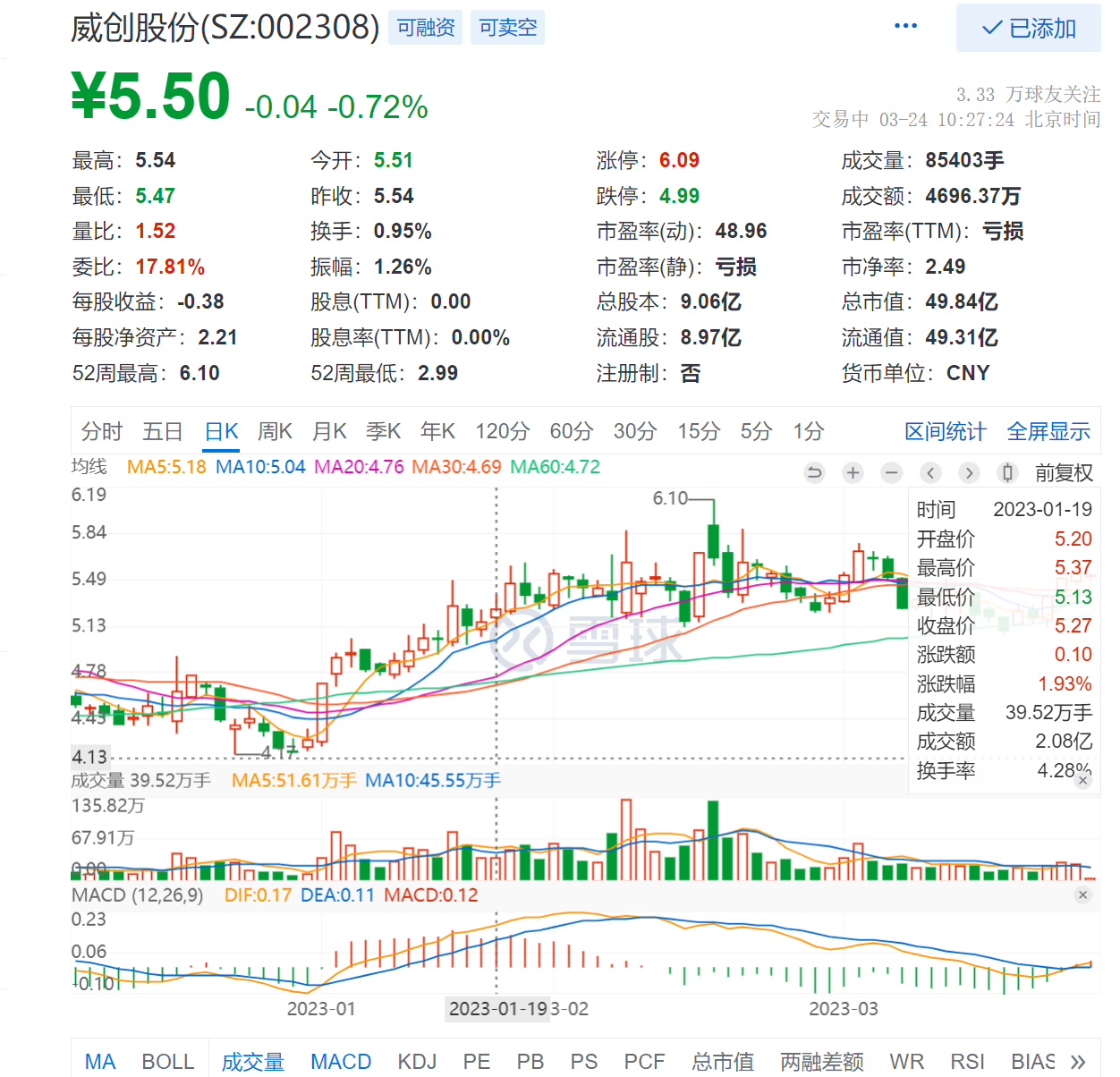Open the 月K monthly chart tab
Viewport: 1120px width, 1077px height.
(x=329, y=432)
